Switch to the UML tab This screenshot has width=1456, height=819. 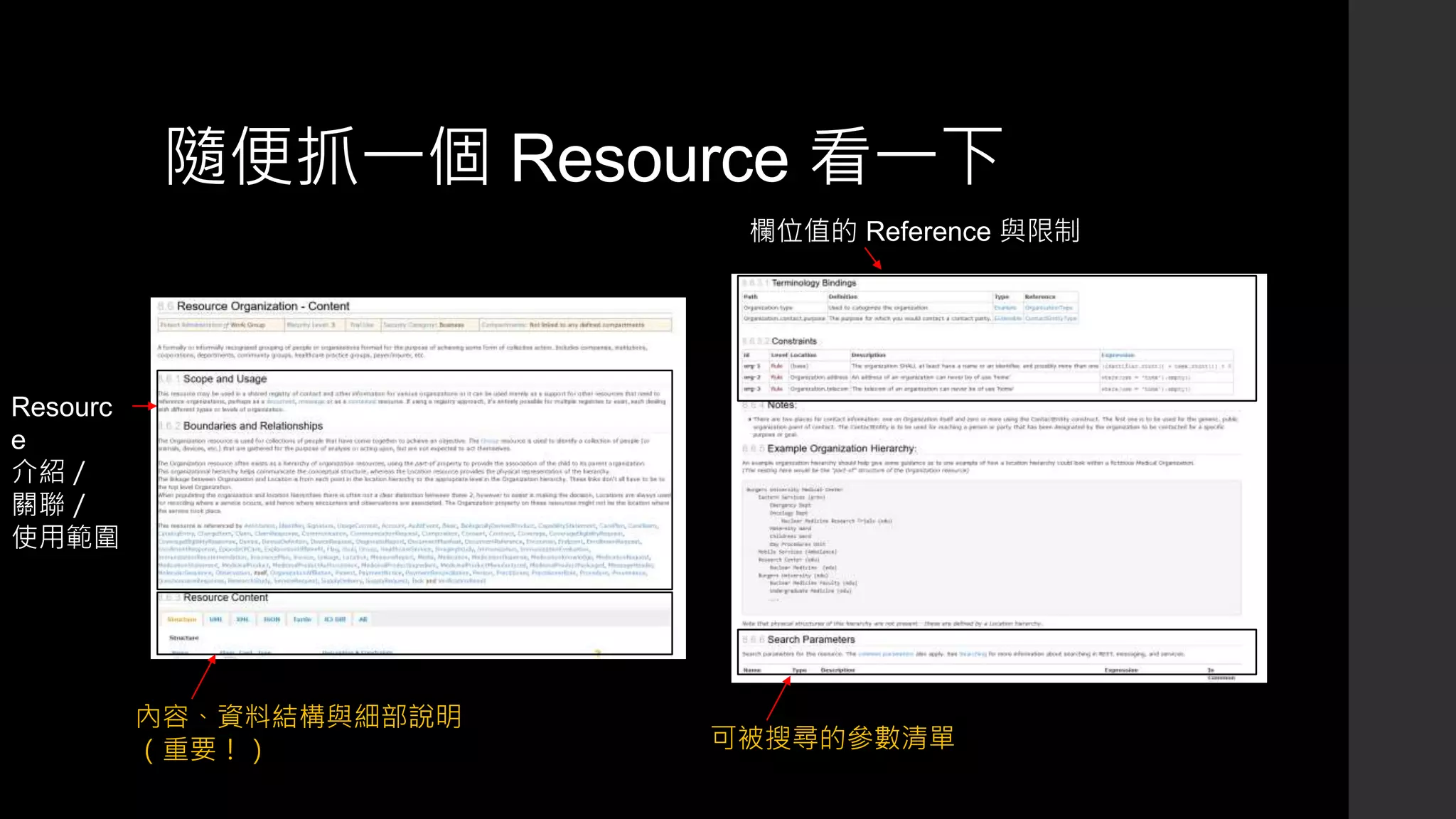pos(216,619)
